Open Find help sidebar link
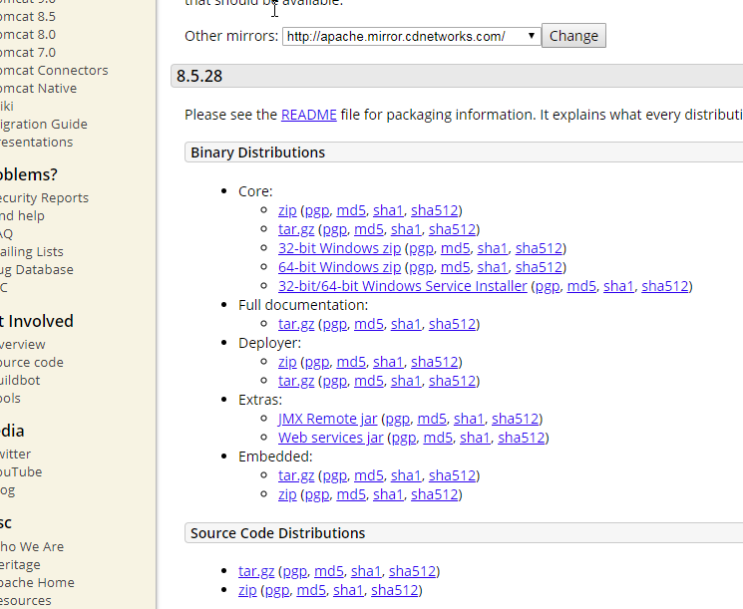743x609 pixels. pos(22,216)
